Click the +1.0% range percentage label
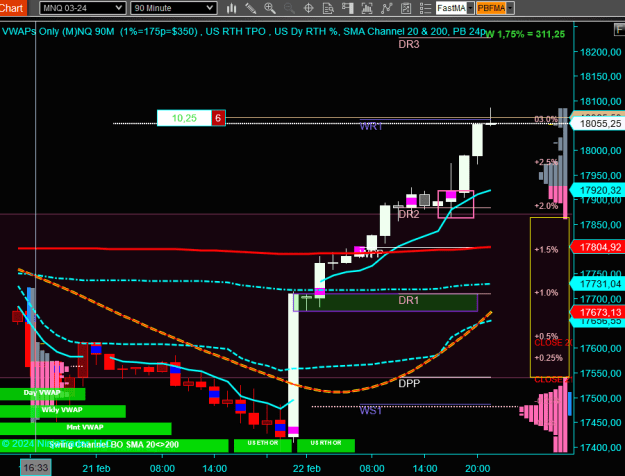The height and width of the screenshot is (476, 625). (546, 293)
